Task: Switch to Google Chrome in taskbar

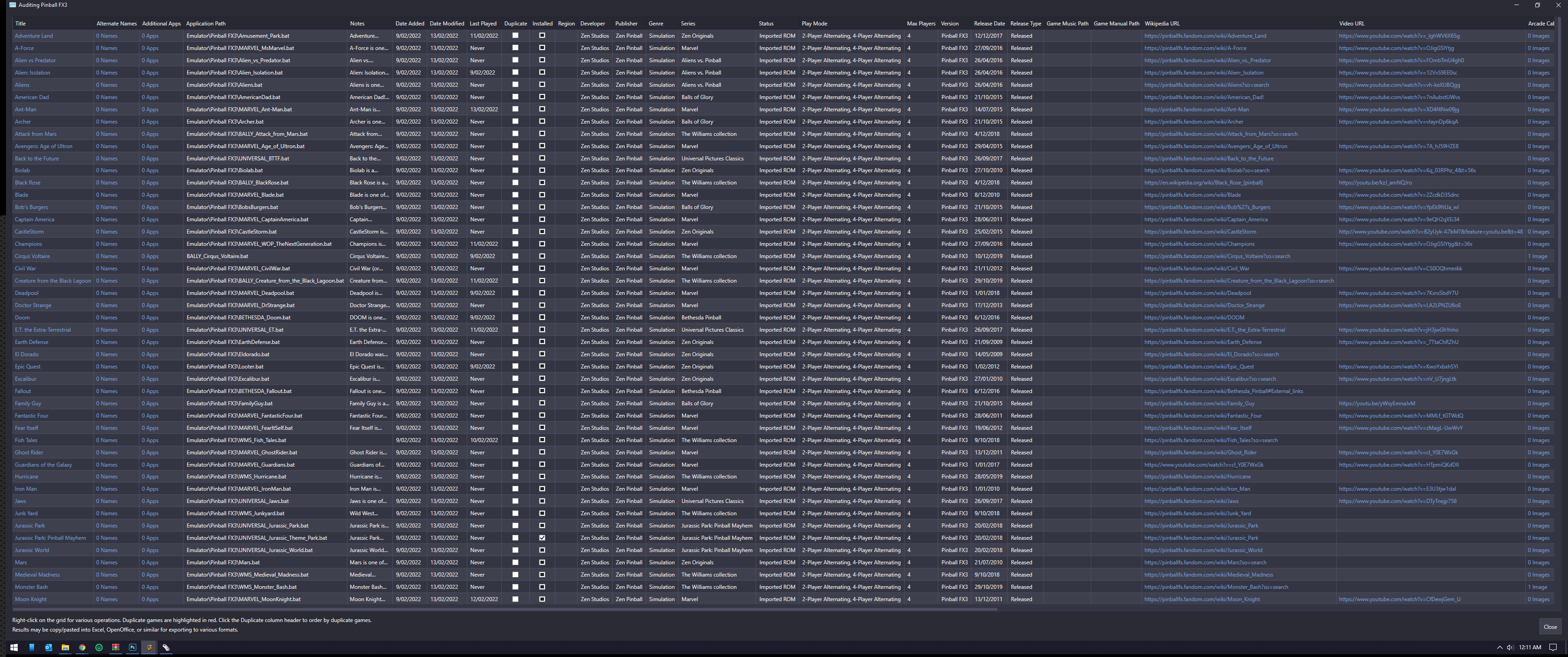Action: tap(82, 647)
